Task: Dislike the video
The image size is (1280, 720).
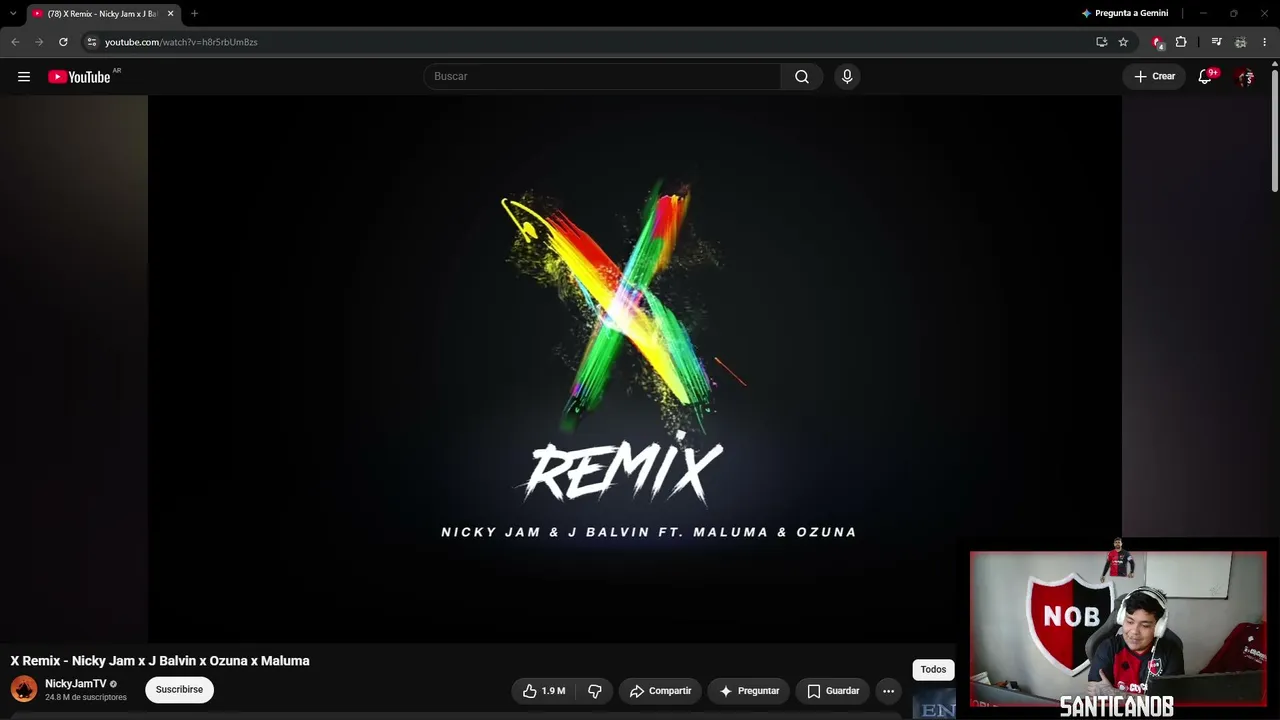Action: point(595,691)
